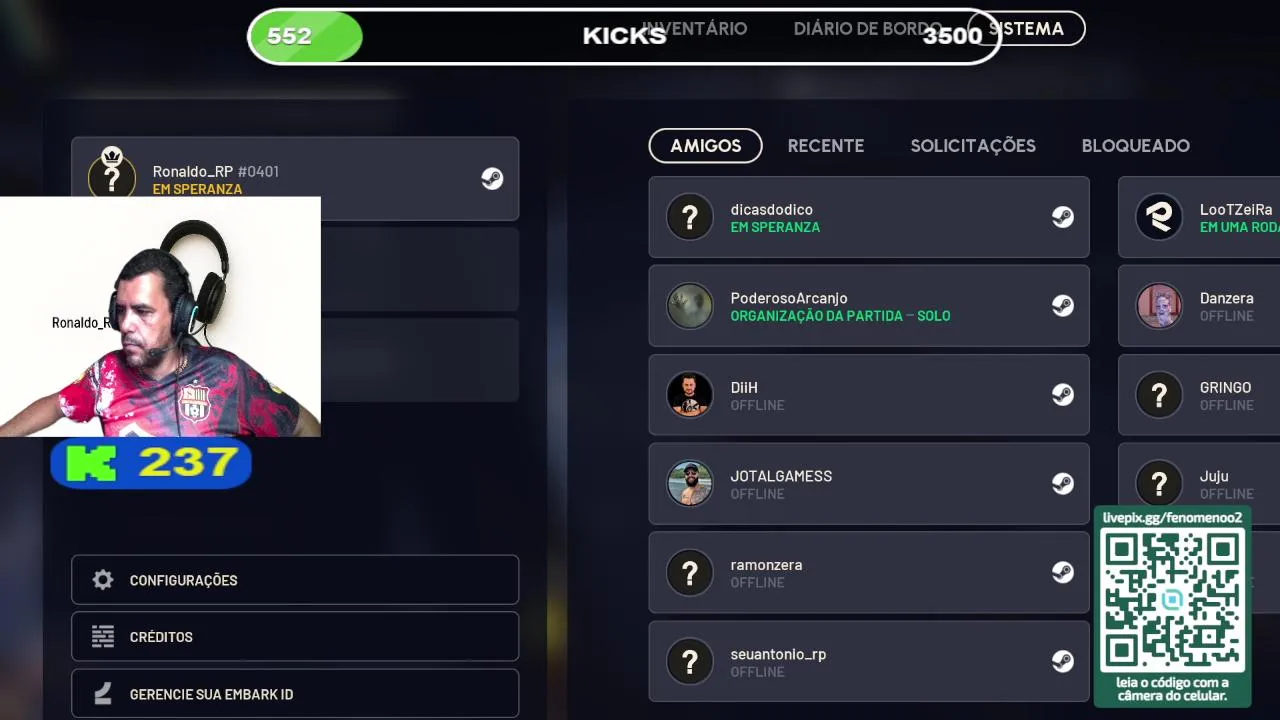Open the SISTEMA menu
The width and height of the screenshot is (1280, 720).
(1026, 29)
